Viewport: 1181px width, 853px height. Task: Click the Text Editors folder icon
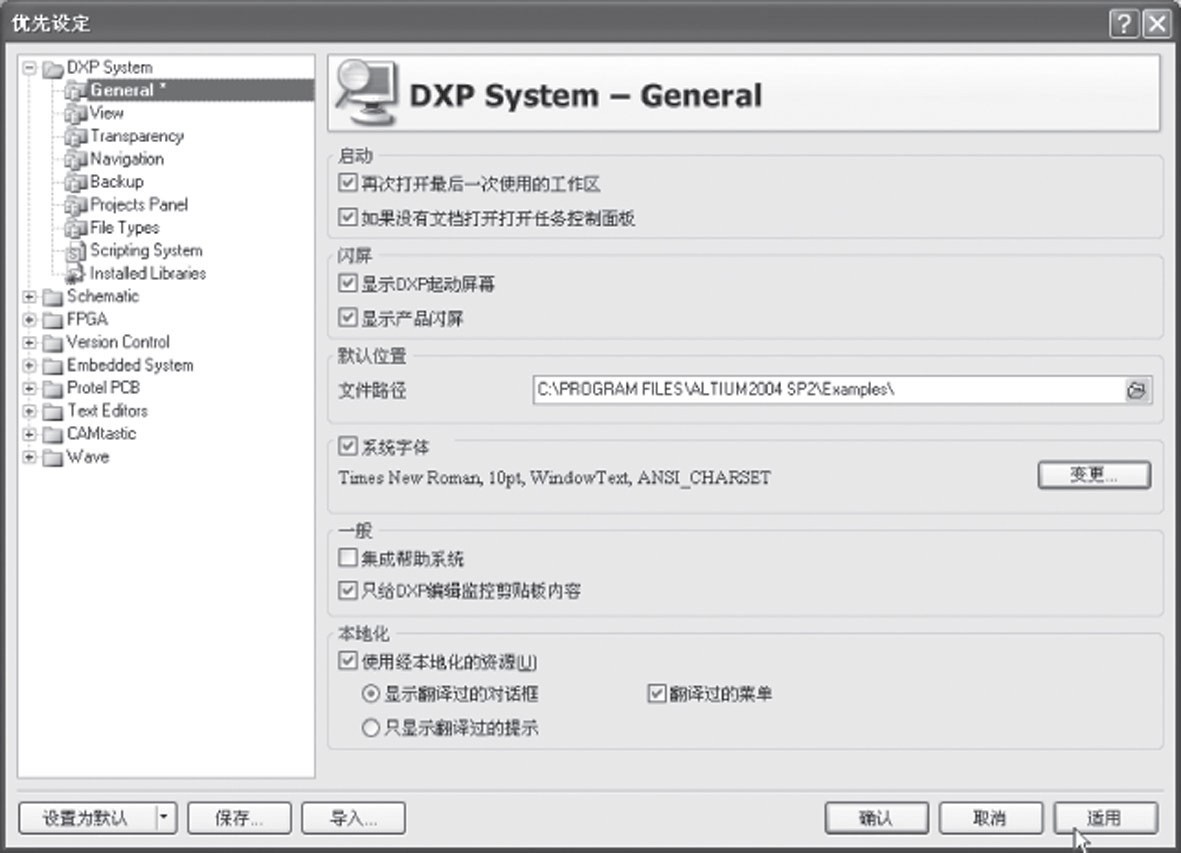click(53, 412)
